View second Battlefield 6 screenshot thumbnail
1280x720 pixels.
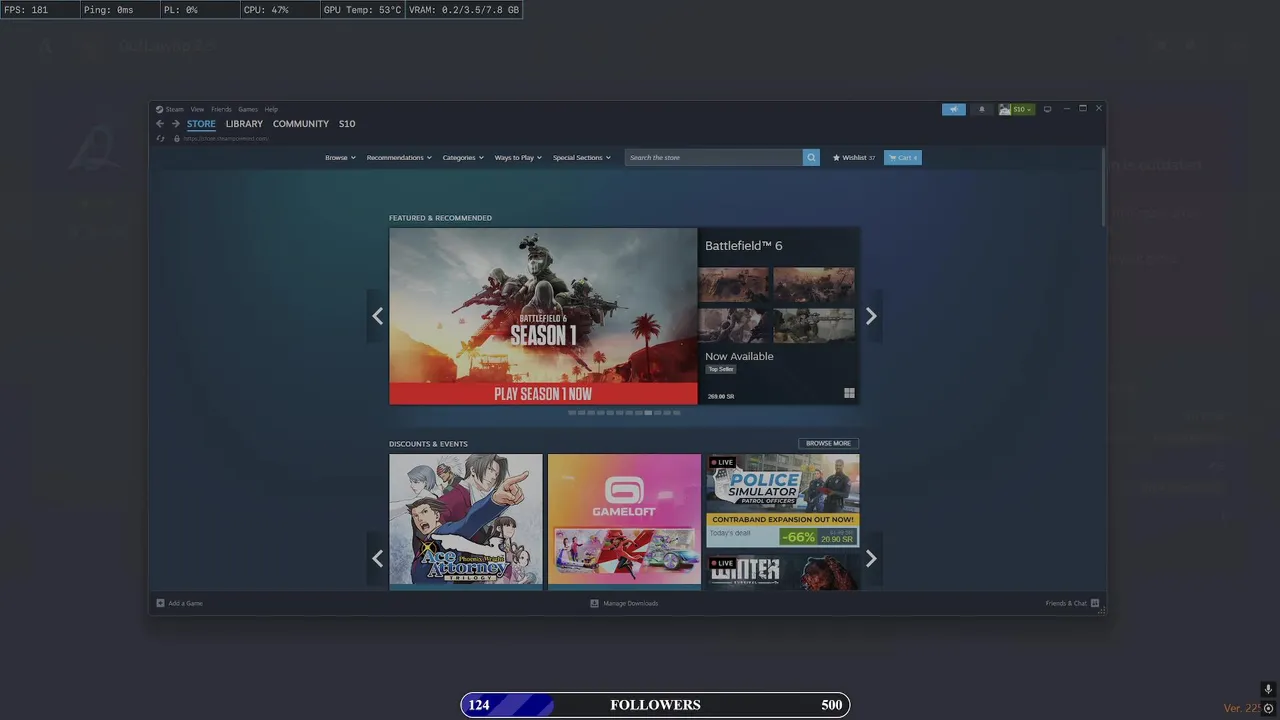coord(814,285)
